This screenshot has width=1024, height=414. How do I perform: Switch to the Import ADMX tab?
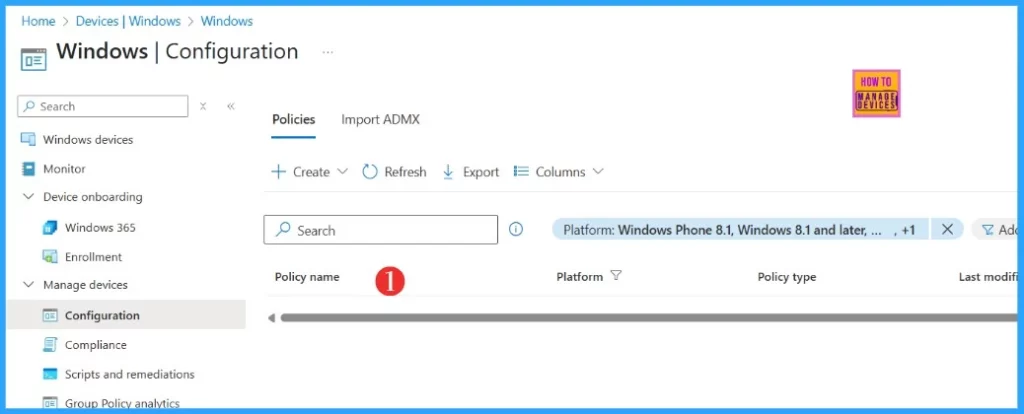point(380,119)
